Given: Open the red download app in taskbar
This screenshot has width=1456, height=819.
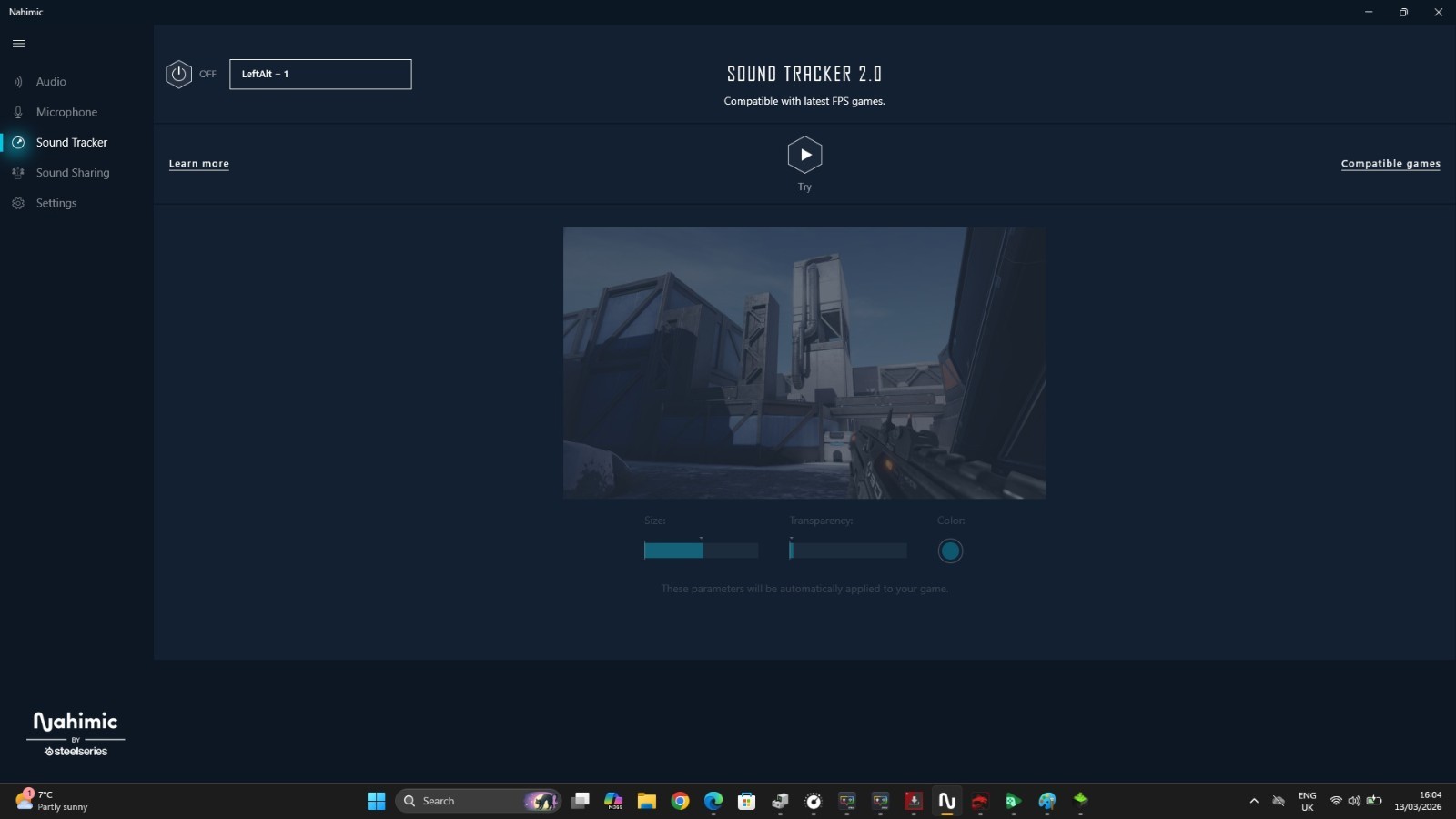Looking at the screenshot, I should pos(914,801).
